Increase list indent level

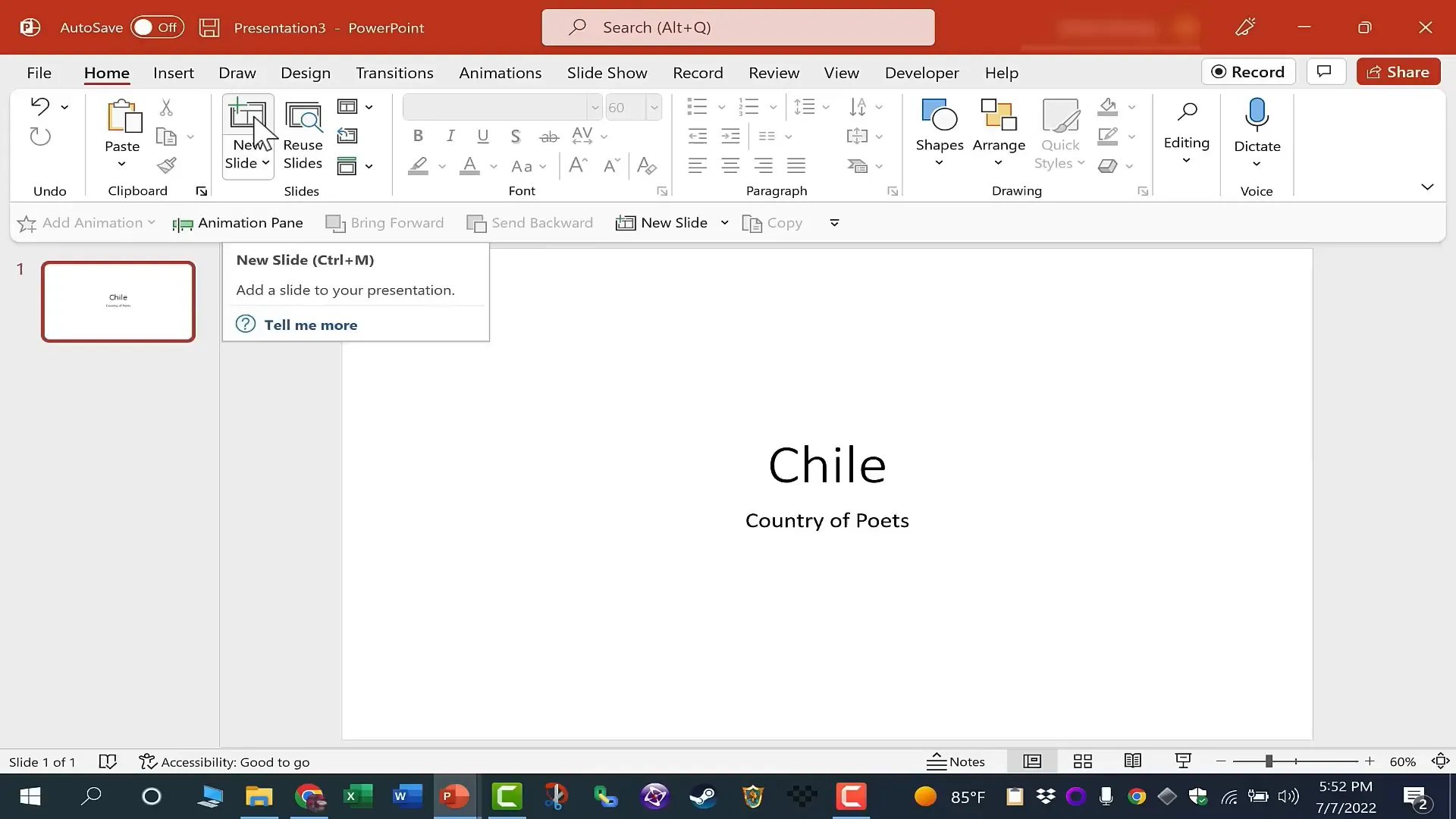coord(730,136)
